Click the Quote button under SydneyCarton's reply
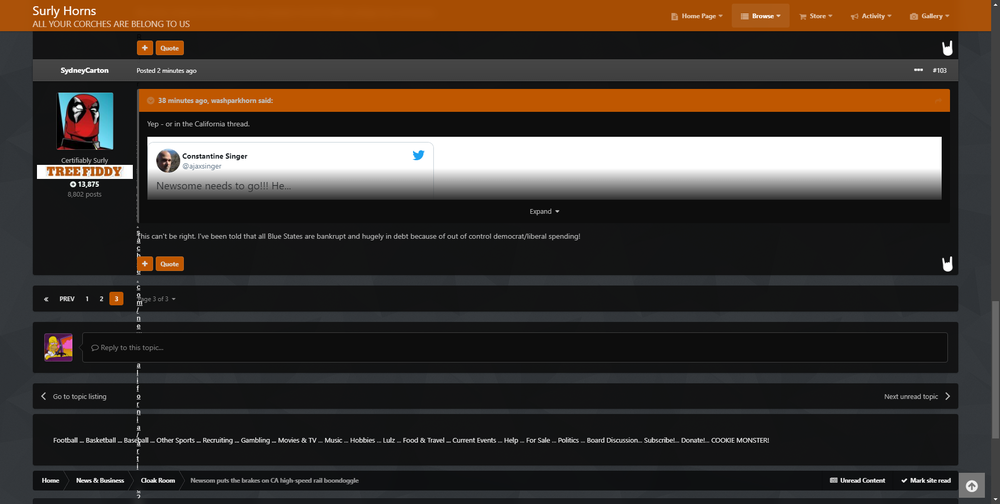1000x504 pixels. click(170, 263)
